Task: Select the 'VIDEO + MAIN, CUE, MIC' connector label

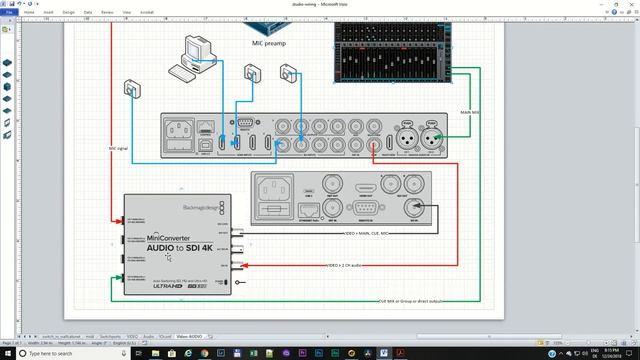Action: coord(366,233)
